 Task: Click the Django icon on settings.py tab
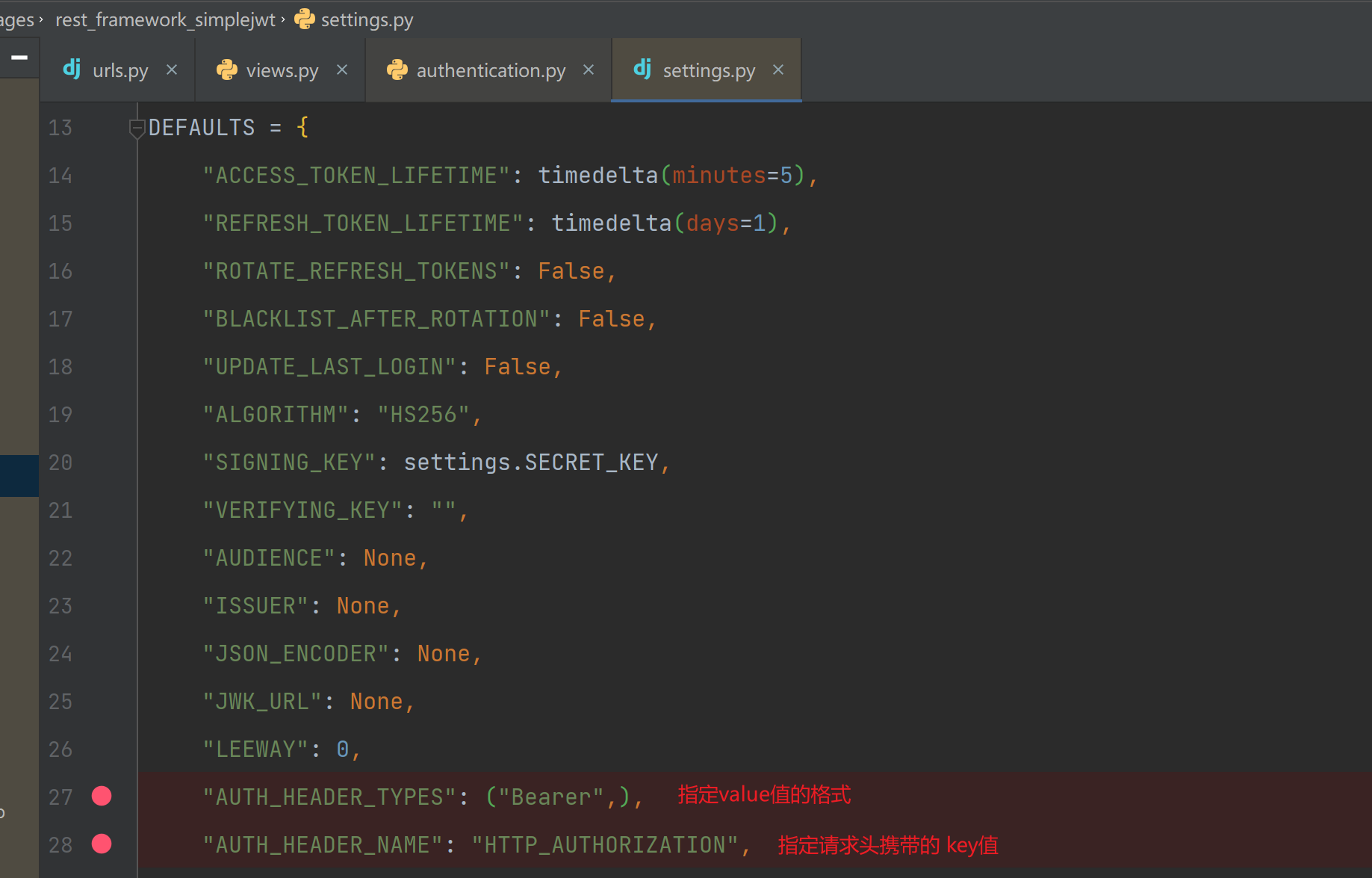pyautogui.click(x=642, y=69)
